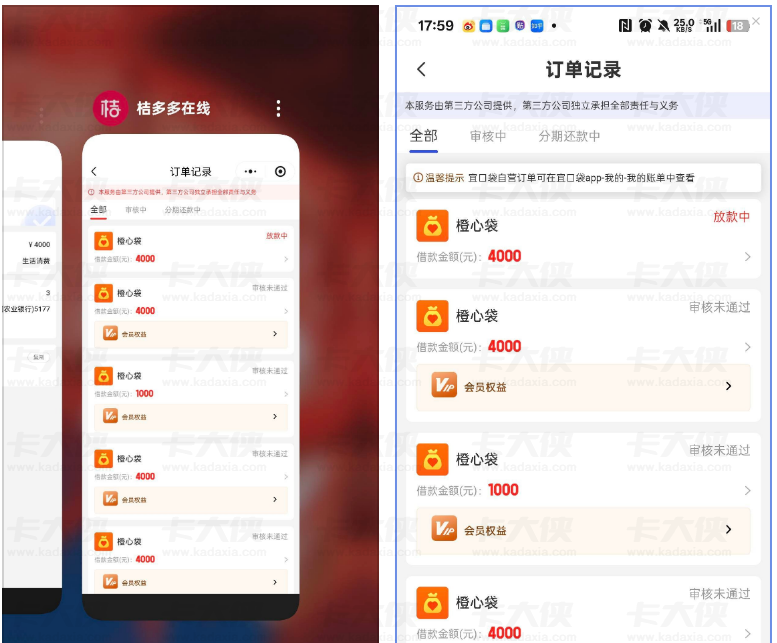Tap VIP badge under 1000 order on right
The image size is (777, 643).
point(444,529)
